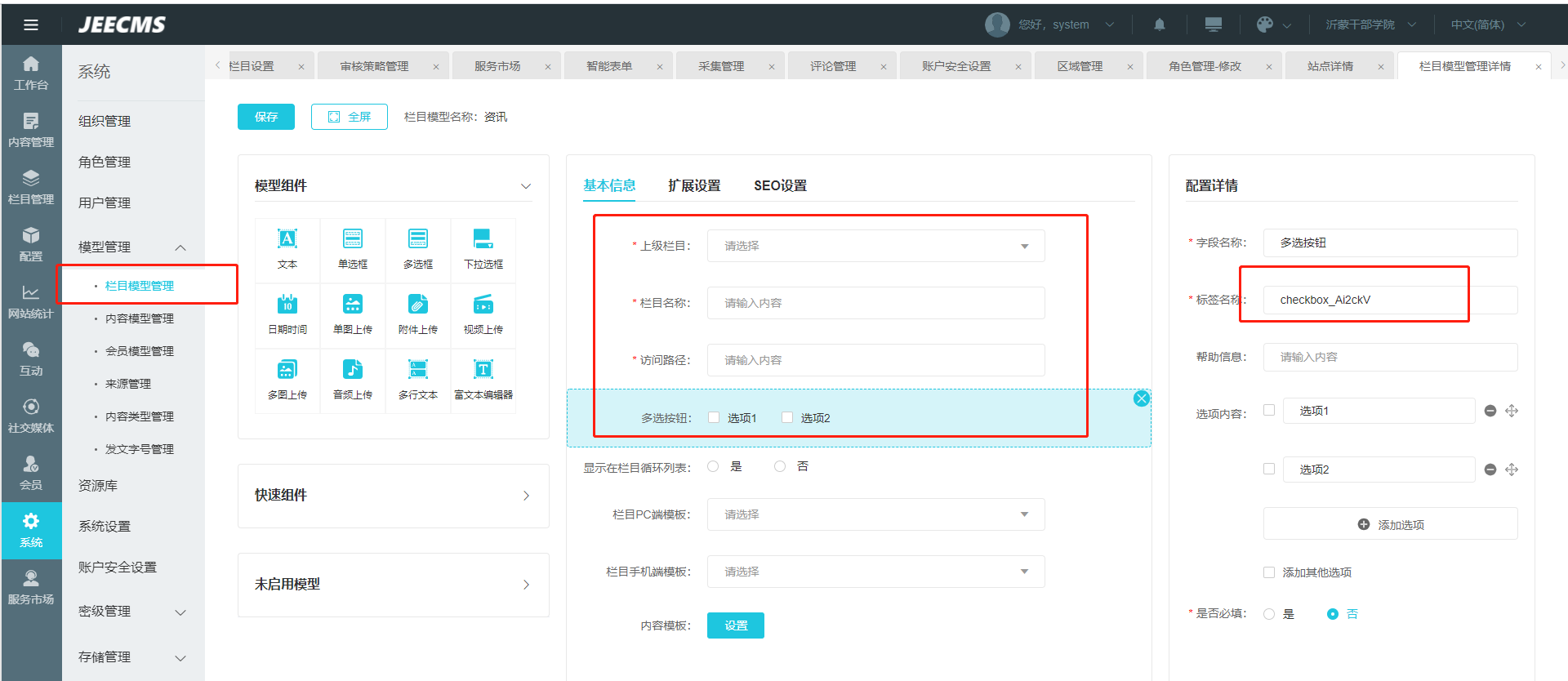Image resolution: width=1568 pixels, height=681 pixels.
Task: Open the notification bell in header
Action: click(x=1160, y=24)
